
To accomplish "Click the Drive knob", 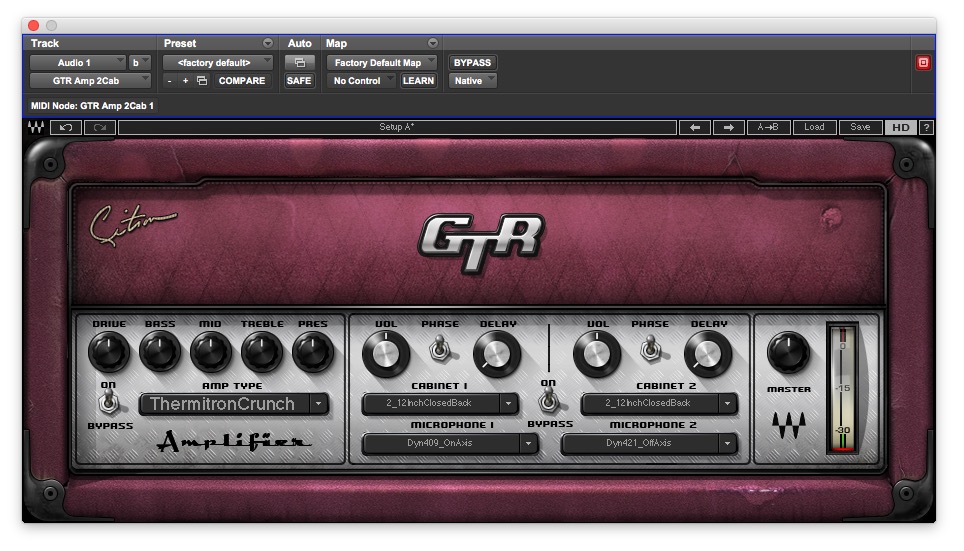I will (109, 352).
